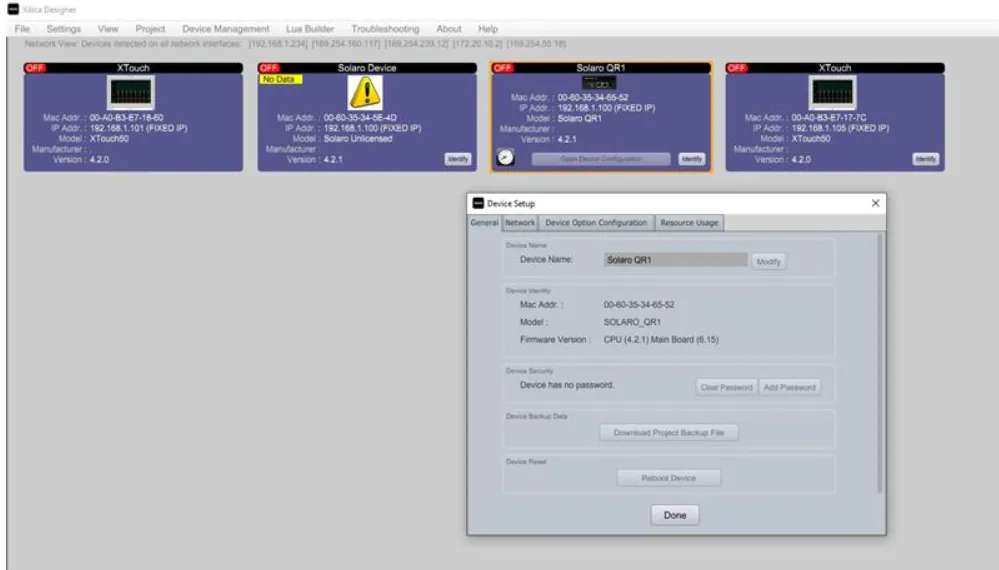Switch to the Network tab
The width and height of the screenshot is (999, 570).
[520, 222]
